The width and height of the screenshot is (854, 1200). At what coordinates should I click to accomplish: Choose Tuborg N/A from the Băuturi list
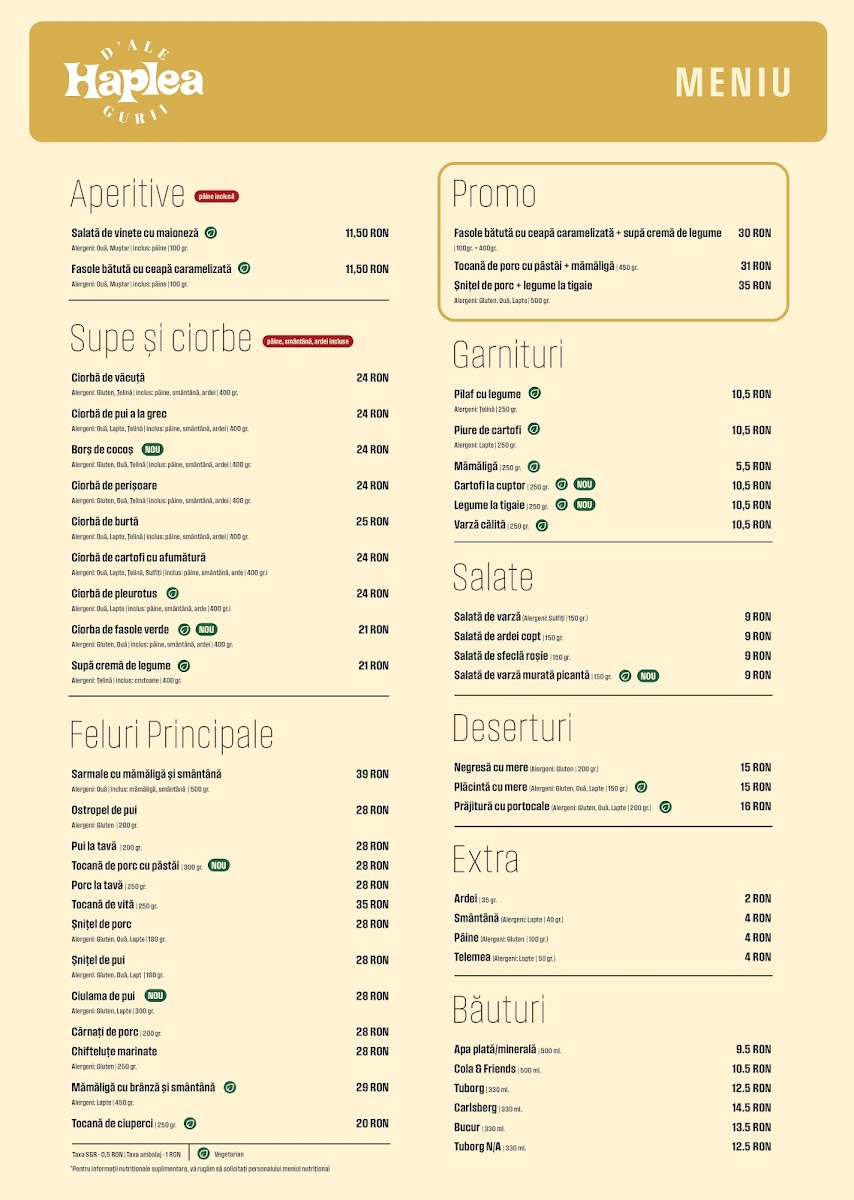(477, 1147)
